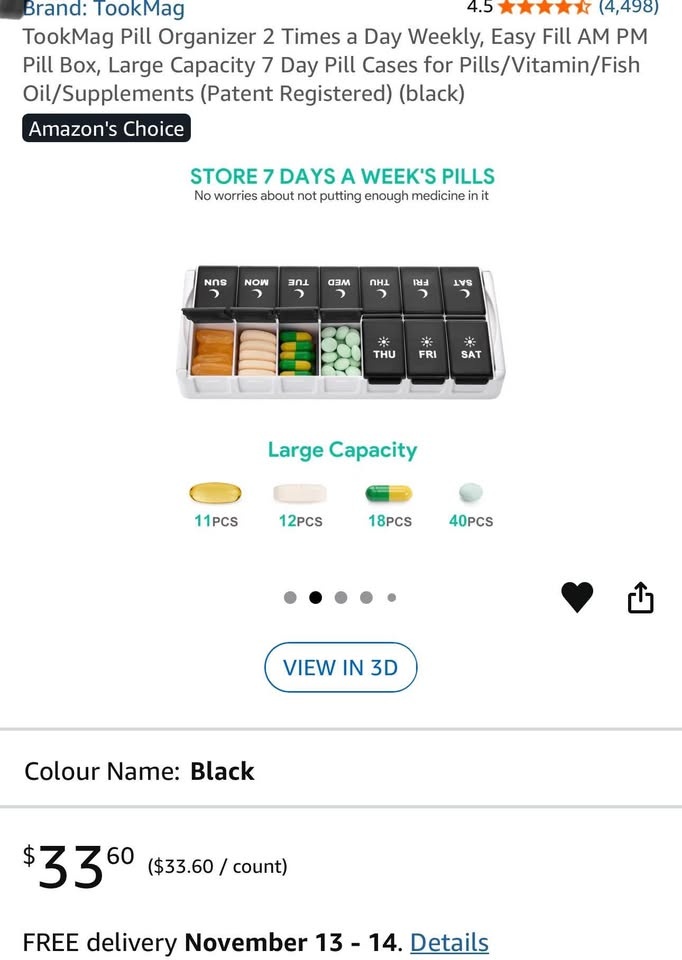
Task: Tap the yellow fish oil capsule icon
Action: [x=216, y=493]
